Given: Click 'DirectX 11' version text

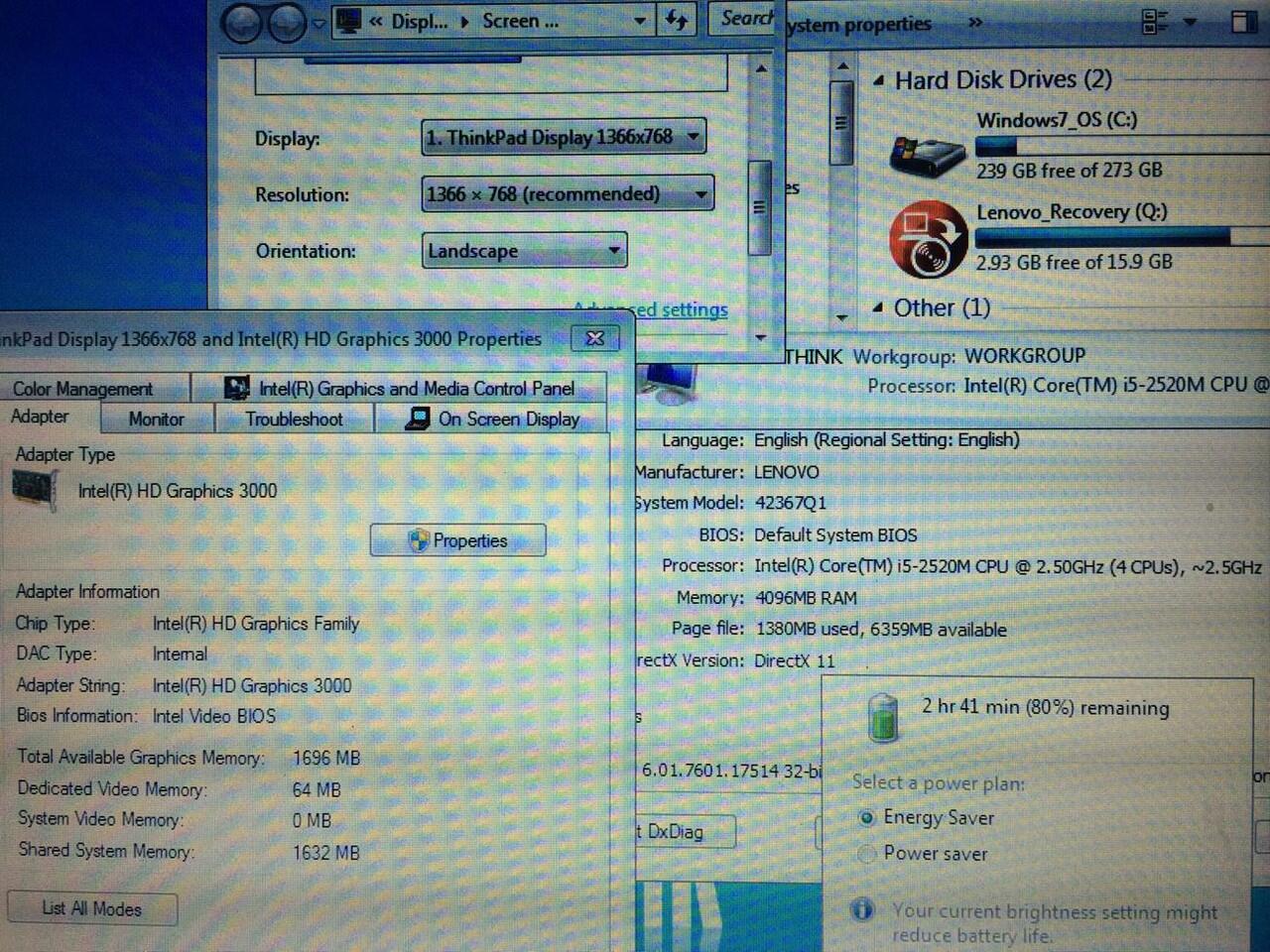Looking at the screenshot, I should tap(795, 660).
